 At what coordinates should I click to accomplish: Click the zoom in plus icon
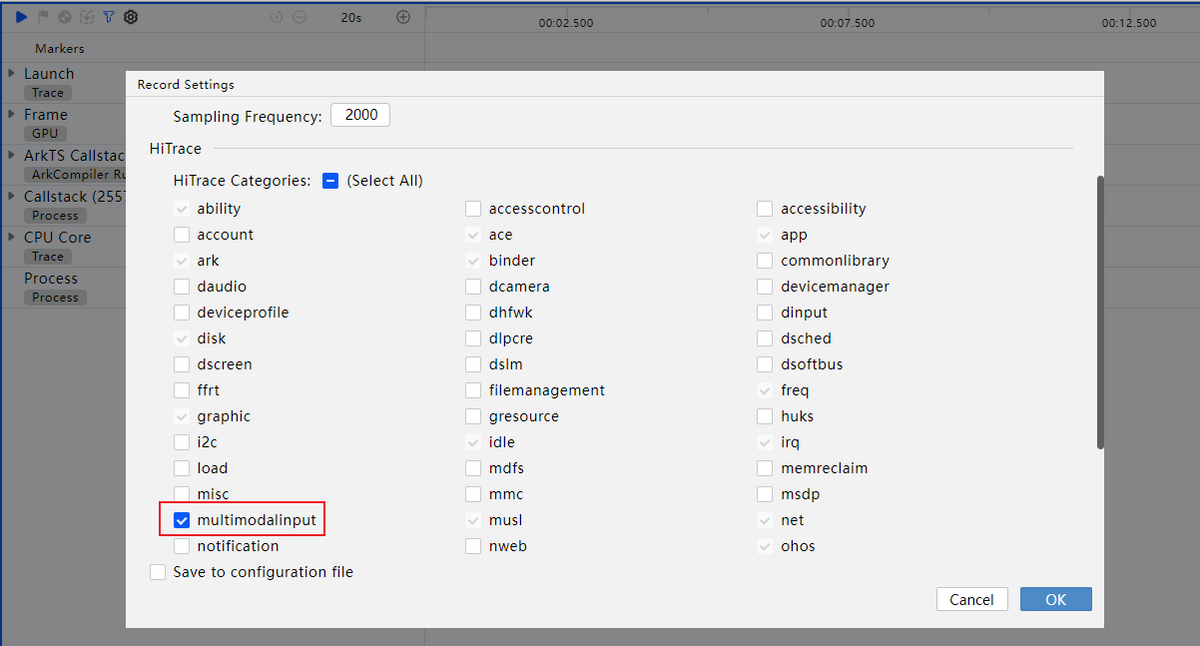click(403, 17)
